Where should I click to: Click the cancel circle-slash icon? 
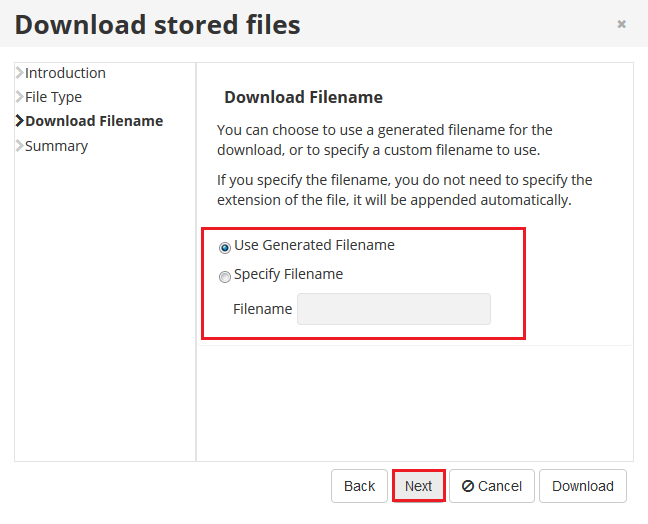[x=468, y=486]
